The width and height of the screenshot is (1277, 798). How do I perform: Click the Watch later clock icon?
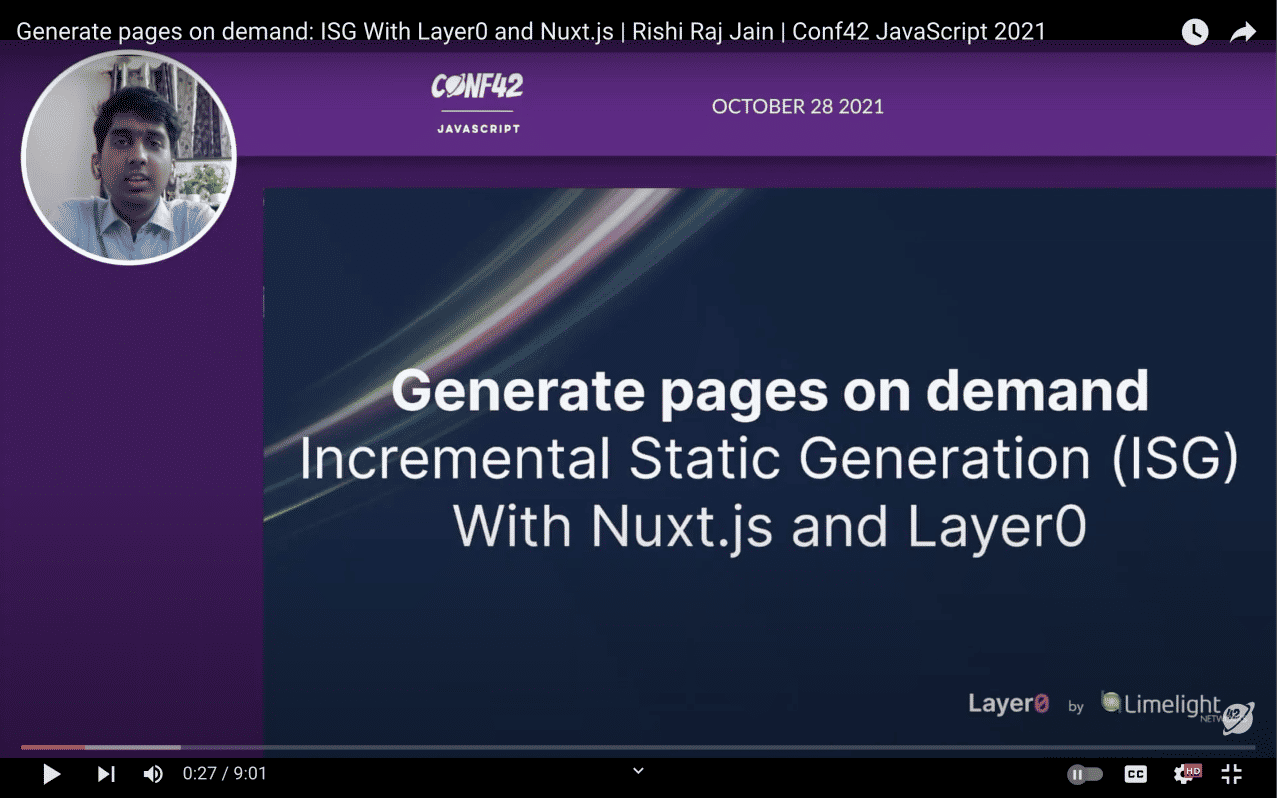point(1195,32)
